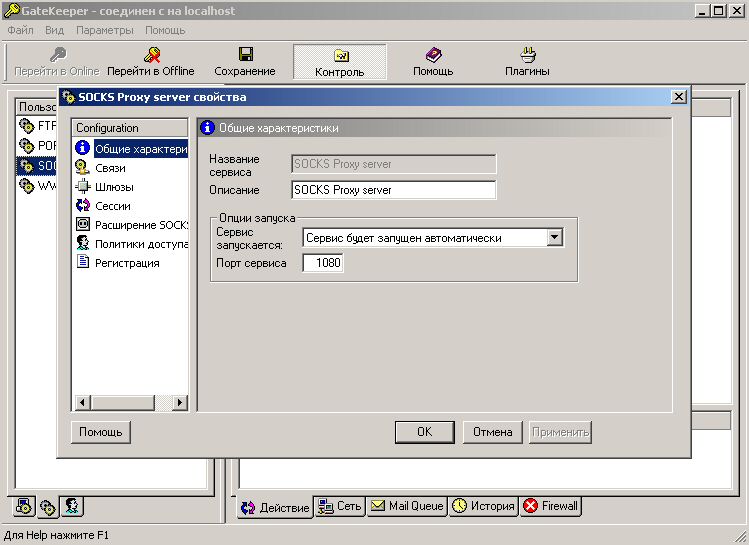Viewport: 749px width, 545px height.
Task: Switch to the users person icon tab at bottom-left
Action: pyautogui.click(x=72, y=506)
